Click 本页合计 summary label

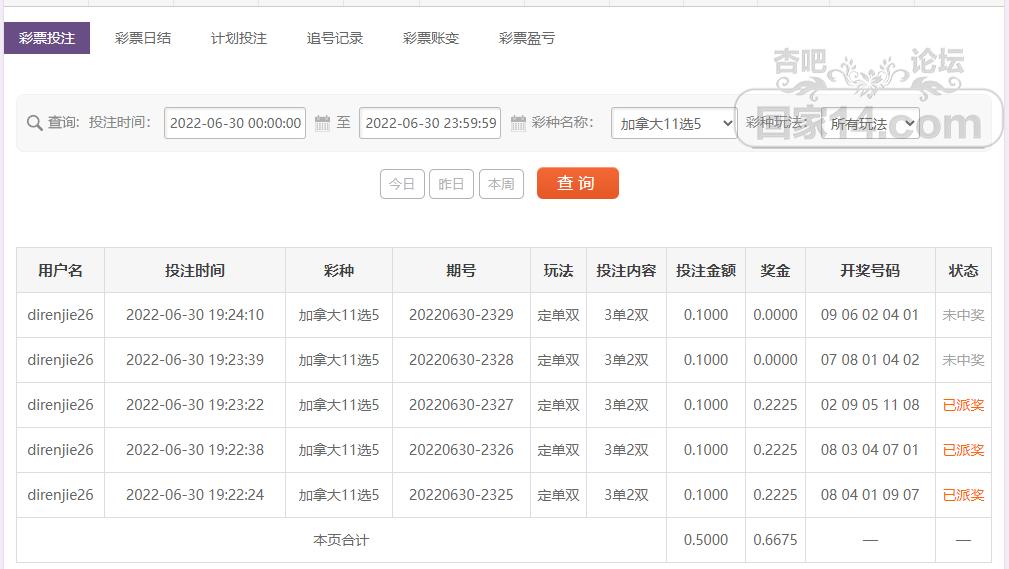pos(341,540)
